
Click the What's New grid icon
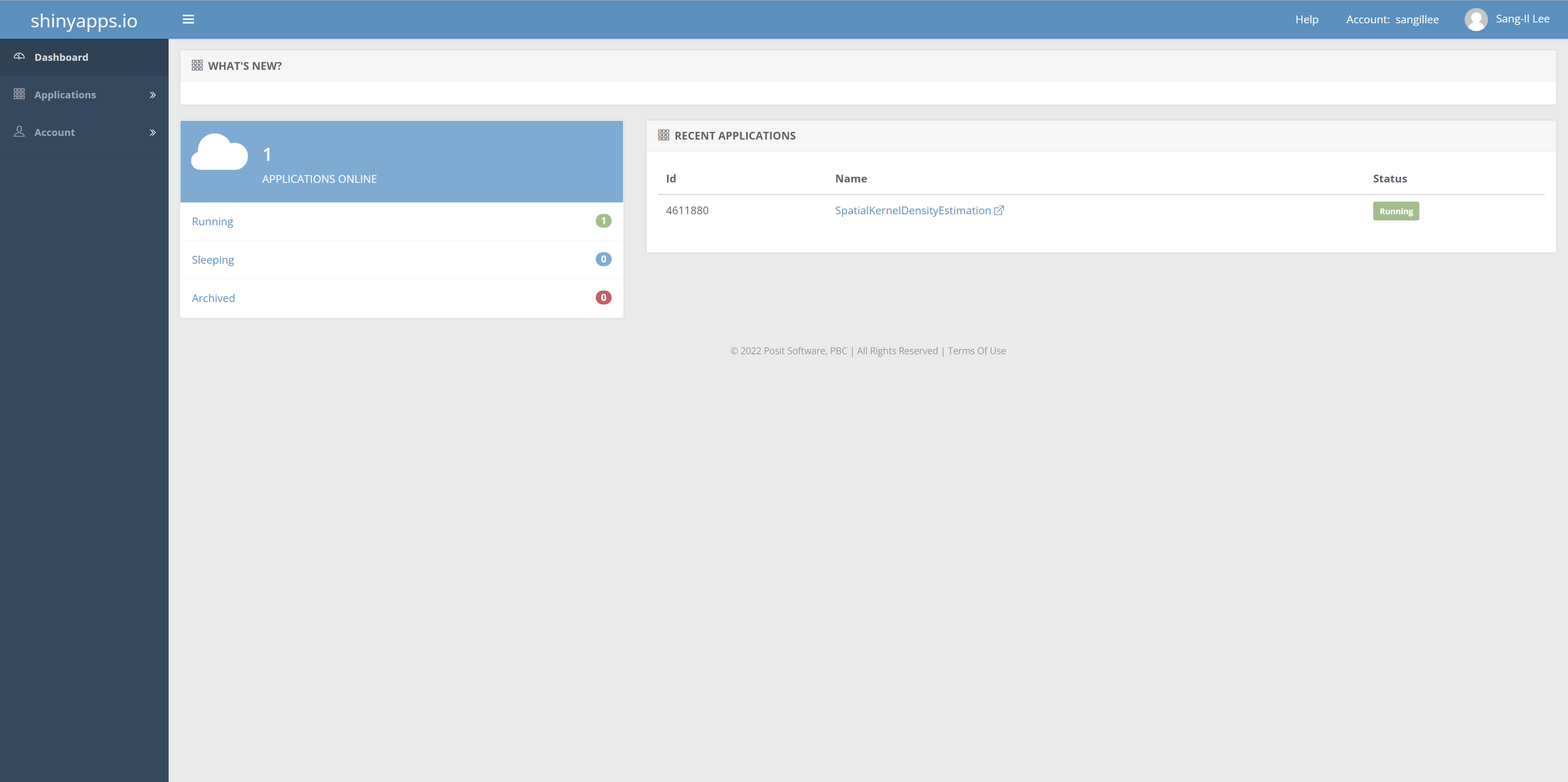[x=196, y=65]
